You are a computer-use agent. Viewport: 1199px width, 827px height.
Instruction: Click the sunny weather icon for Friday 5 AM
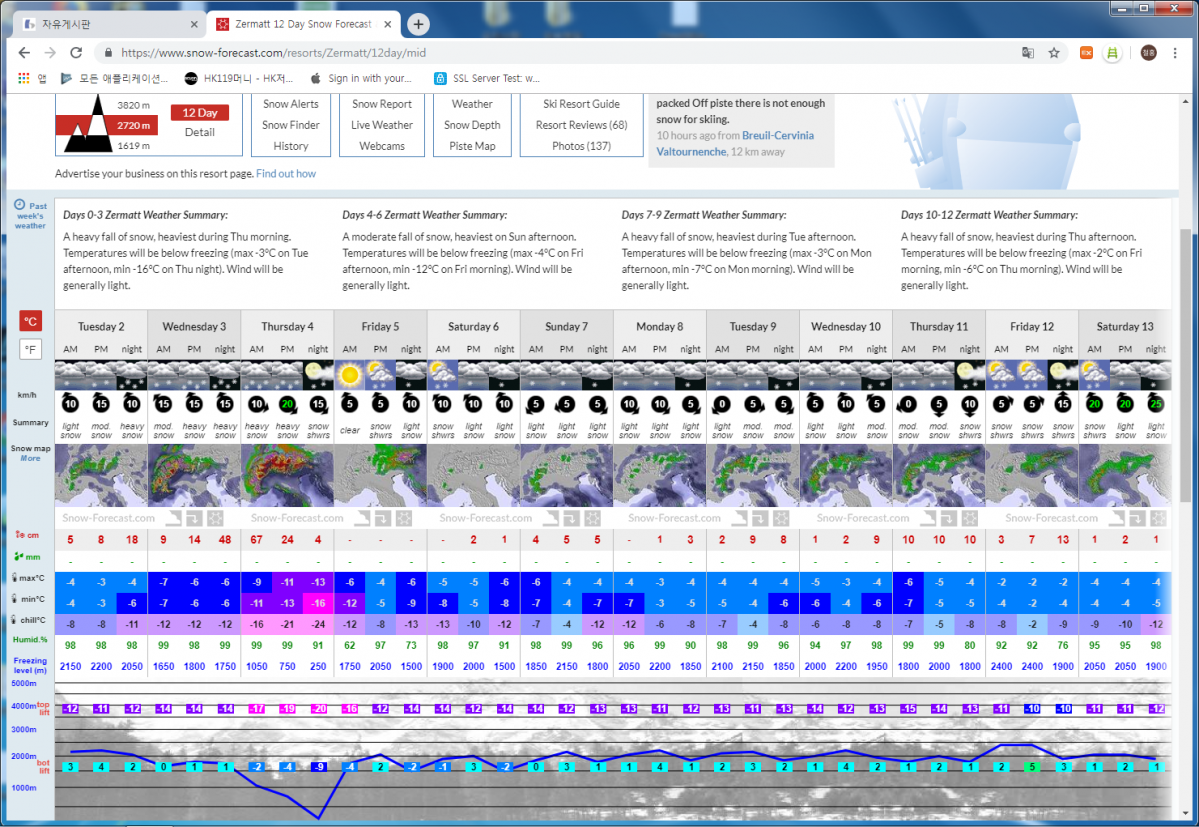point(349,375)
